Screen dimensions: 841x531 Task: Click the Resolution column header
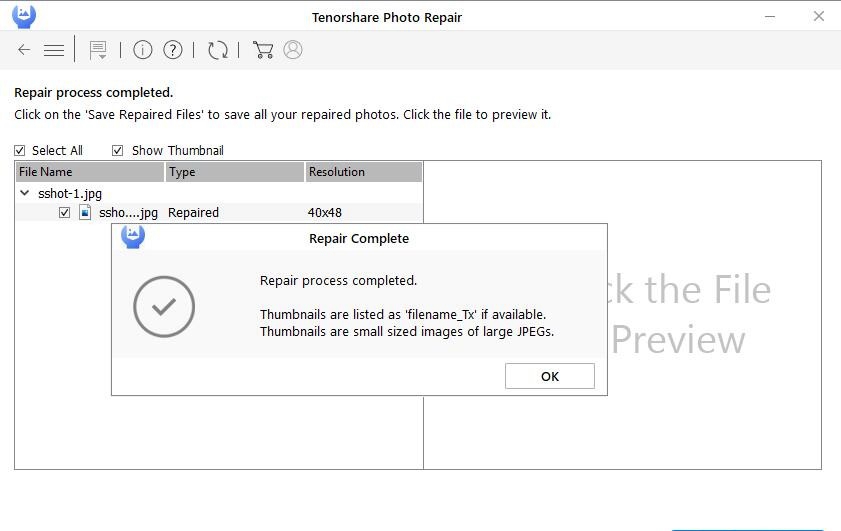tap(364, 172)
